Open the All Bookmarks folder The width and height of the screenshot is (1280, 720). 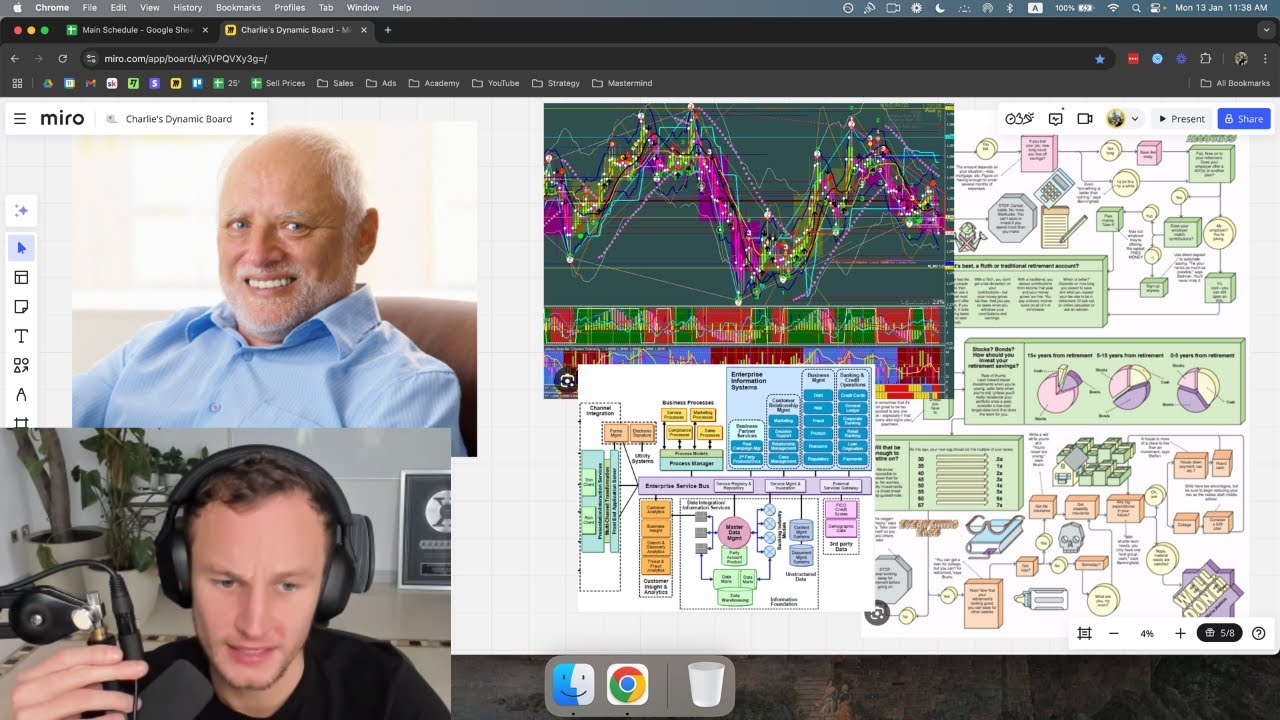[x=1233, y=83]
